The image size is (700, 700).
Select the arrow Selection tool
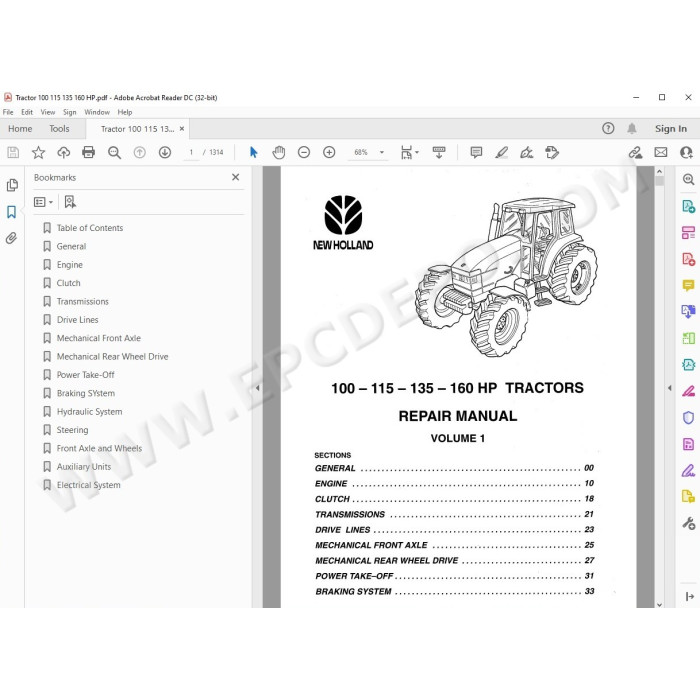[x=254, y=153]
